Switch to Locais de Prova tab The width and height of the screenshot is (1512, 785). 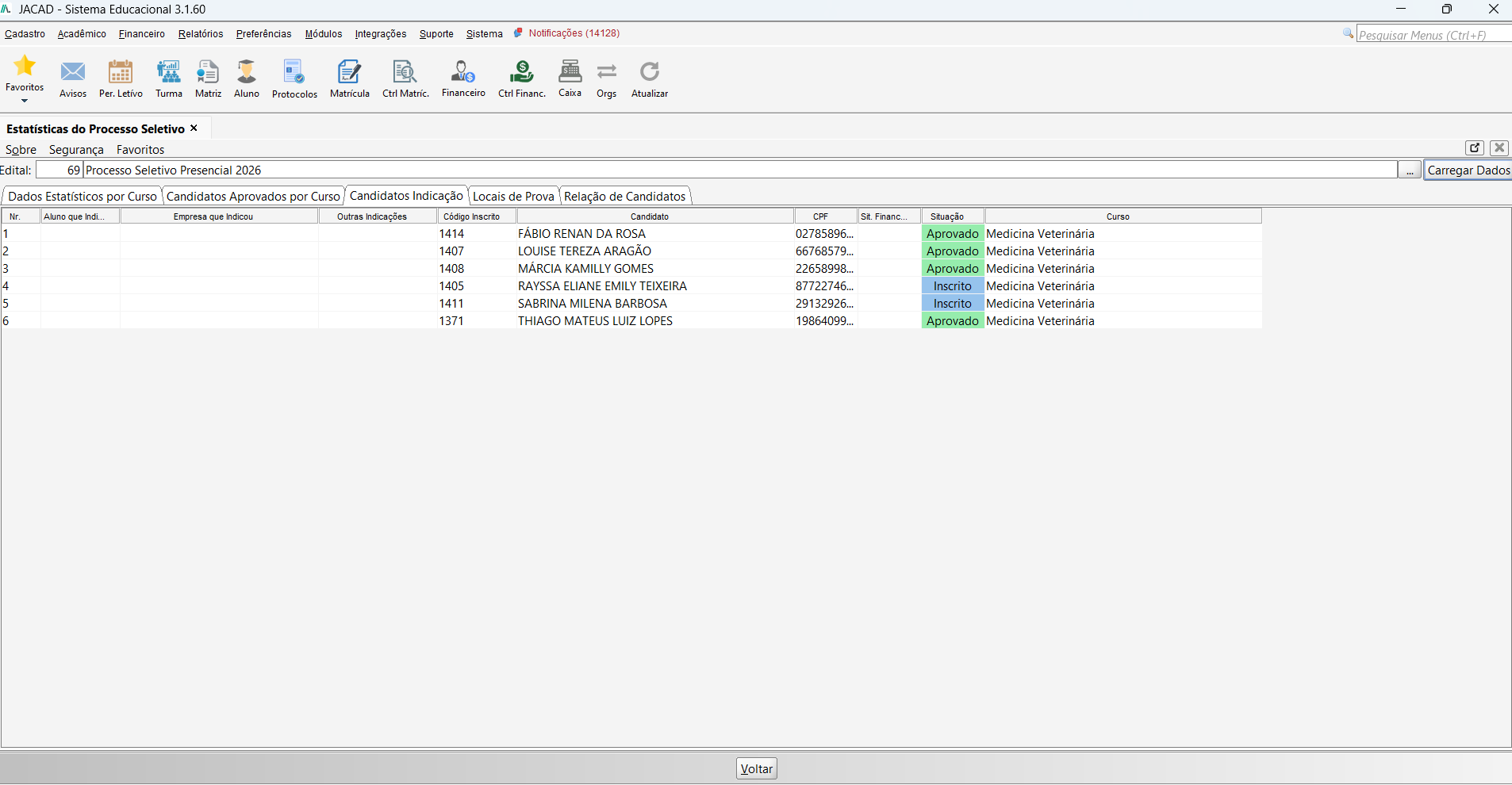513,196
